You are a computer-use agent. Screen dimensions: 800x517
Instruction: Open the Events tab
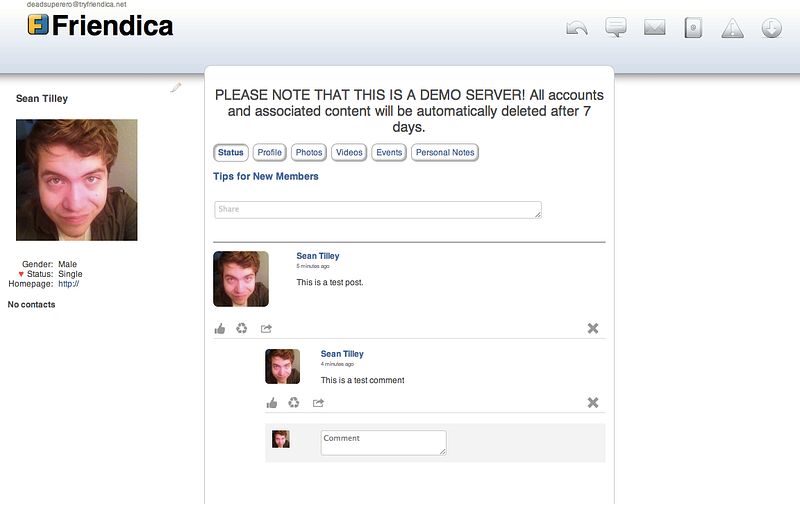(389, 152)
